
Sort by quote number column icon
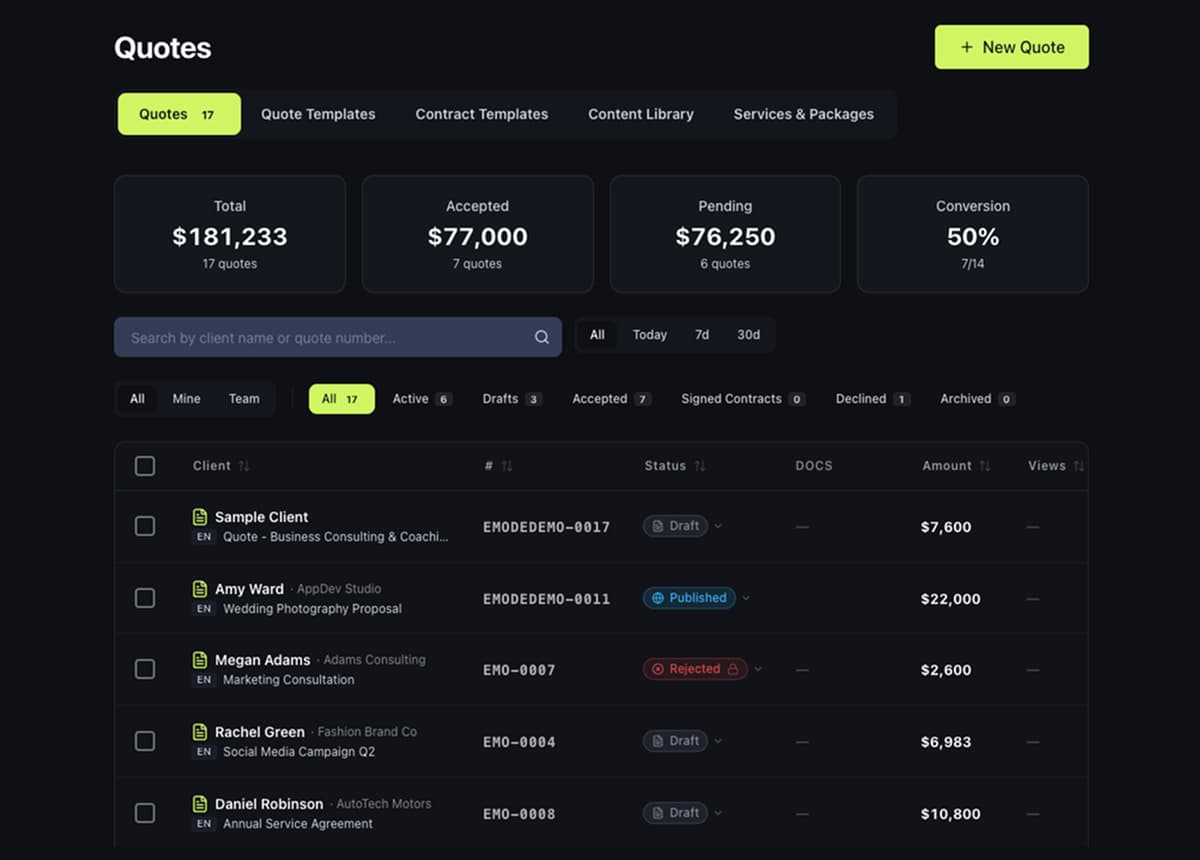point(506,466)
